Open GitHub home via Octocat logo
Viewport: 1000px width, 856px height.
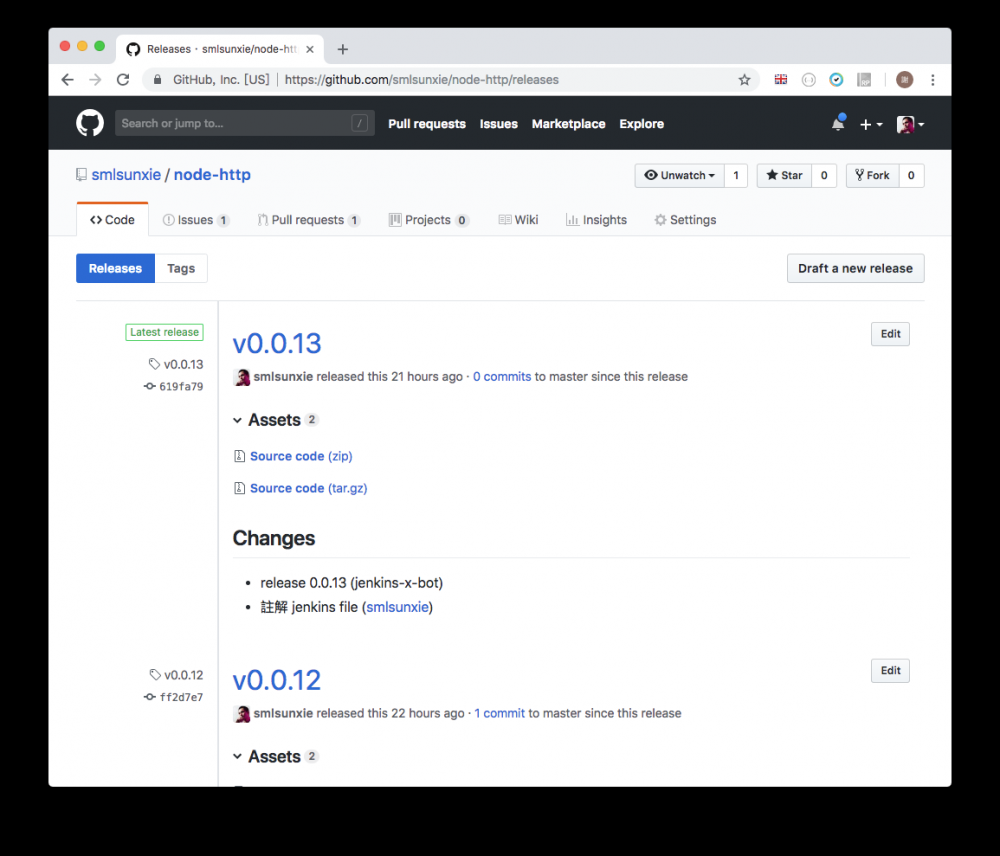point(90,123)
